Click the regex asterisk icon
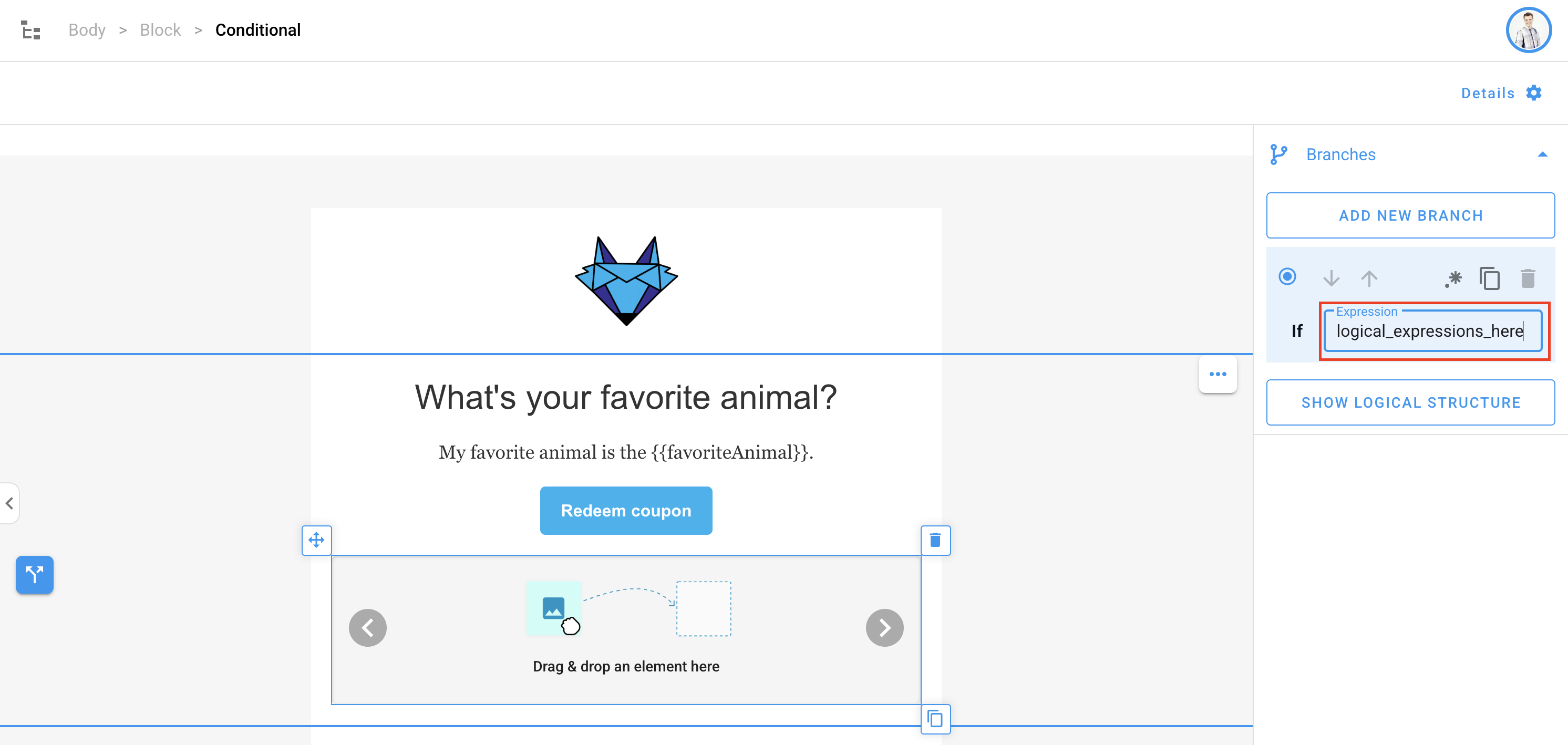Viewport: 1568px width, 745px height. click(1453, 279)
